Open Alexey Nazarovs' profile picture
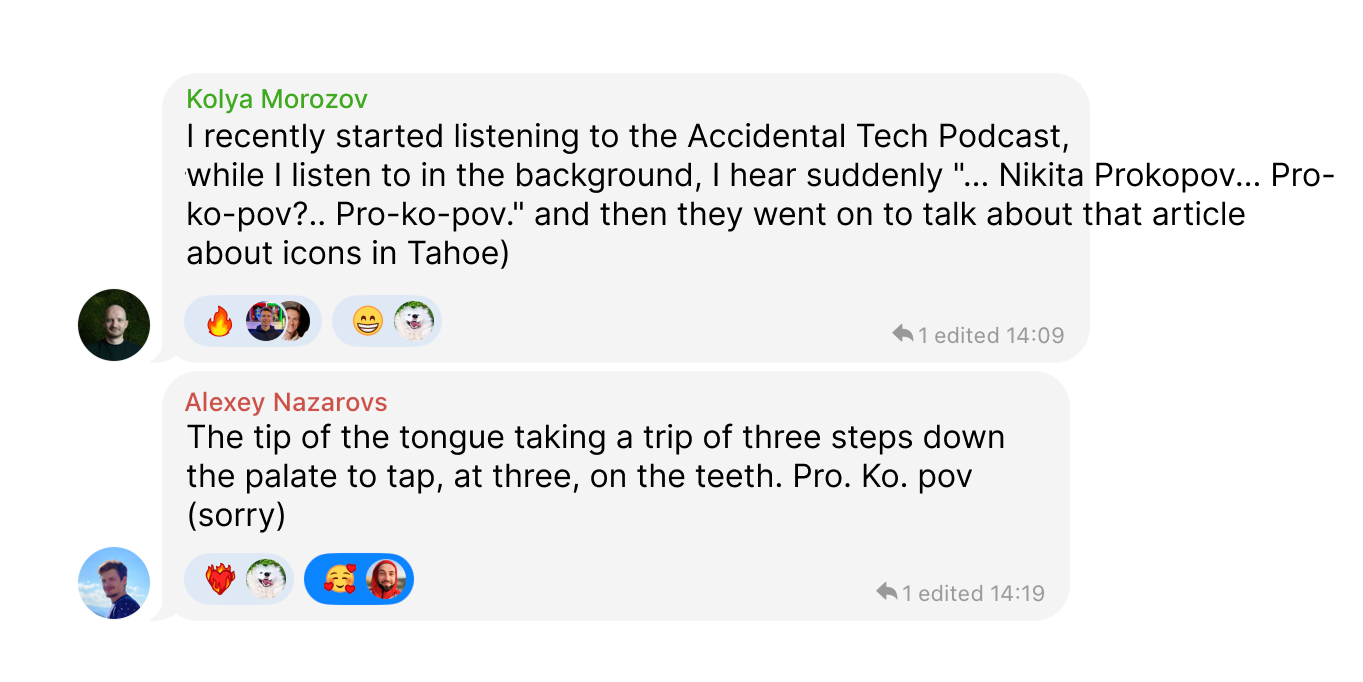This screenshot has width=1363, height=682. tap(114, 583)
